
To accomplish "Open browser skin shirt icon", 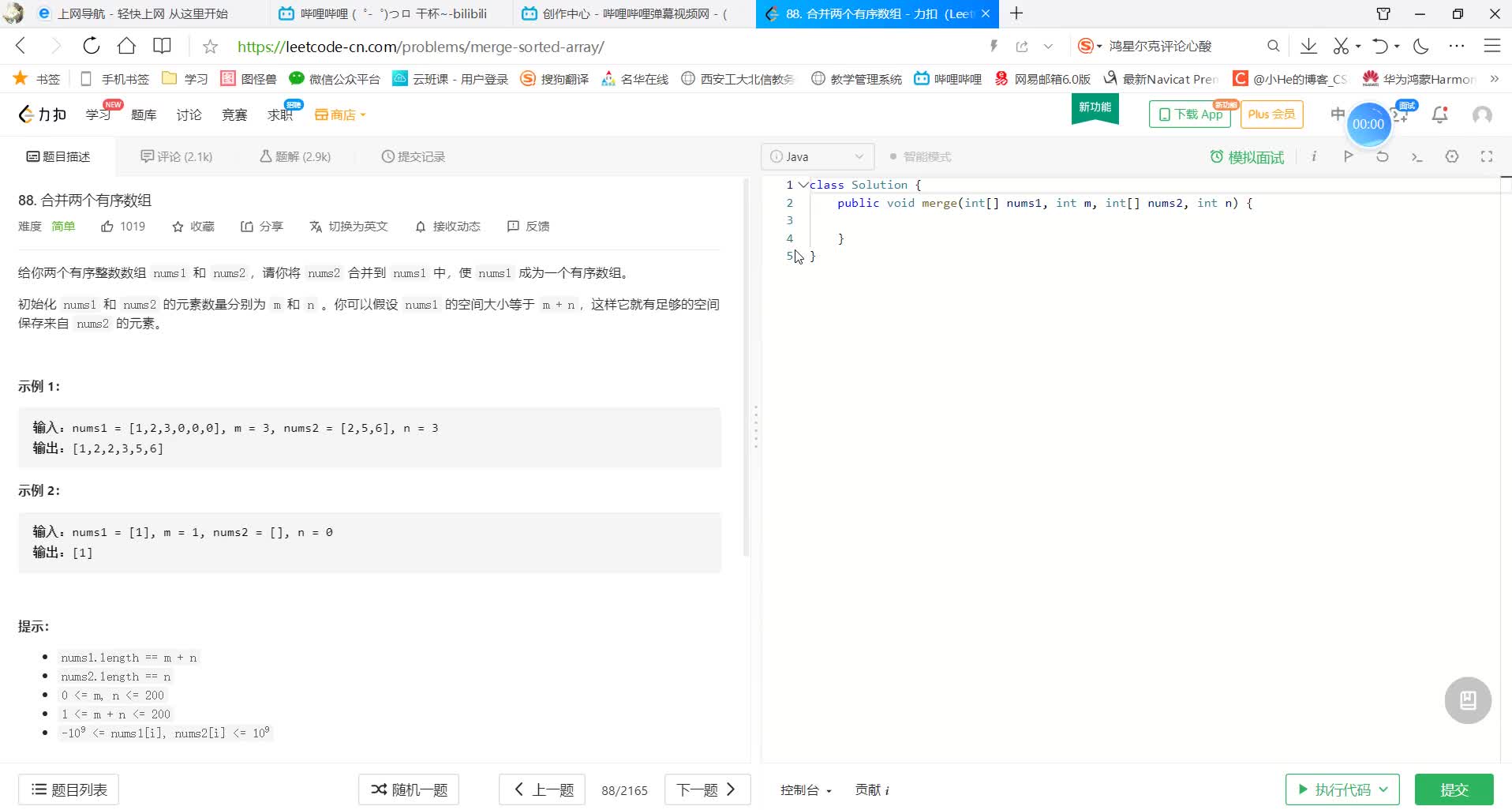I will point(1383,13).
